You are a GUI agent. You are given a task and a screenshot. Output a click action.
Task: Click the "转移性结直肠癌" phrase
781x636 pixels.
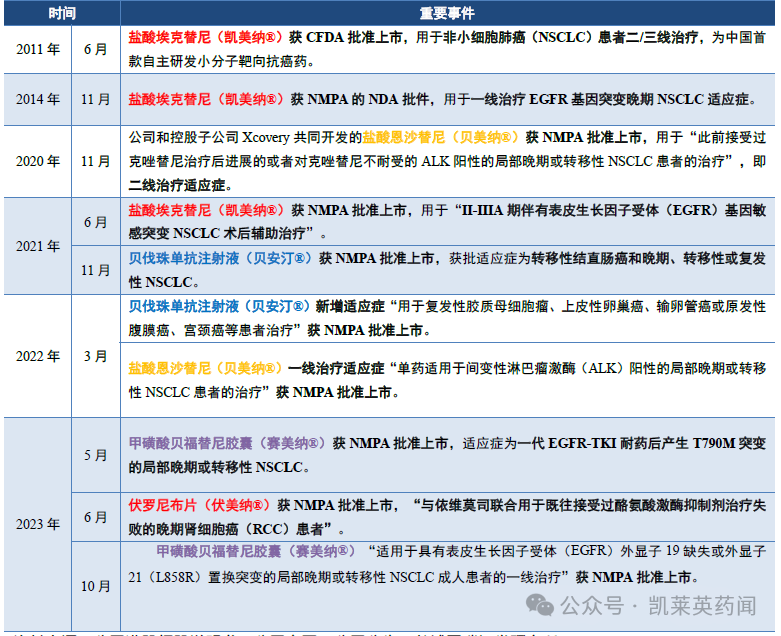(x=579, y=258)
